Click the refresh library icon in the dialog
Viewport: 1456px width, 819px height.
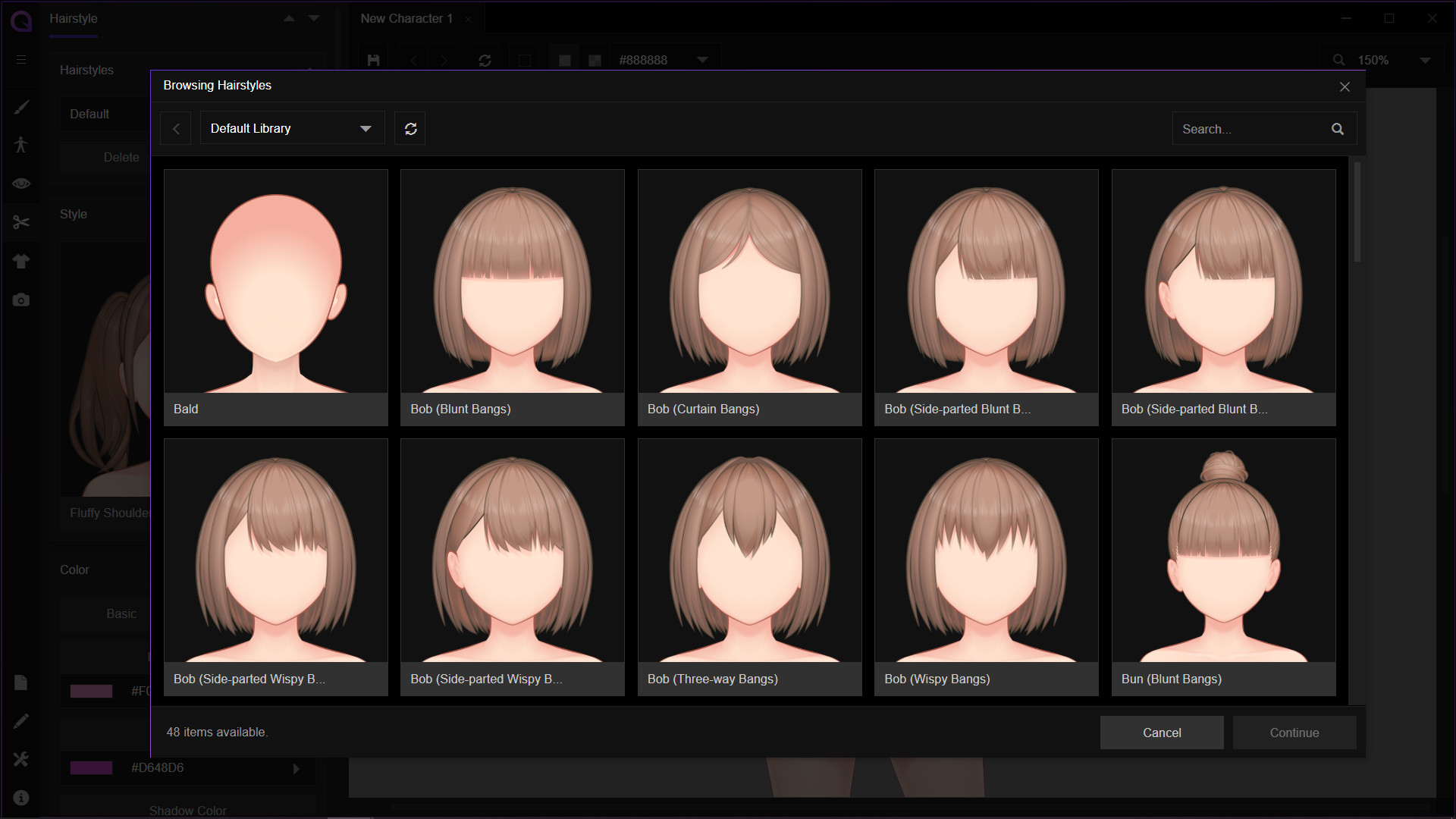(410, 129)
